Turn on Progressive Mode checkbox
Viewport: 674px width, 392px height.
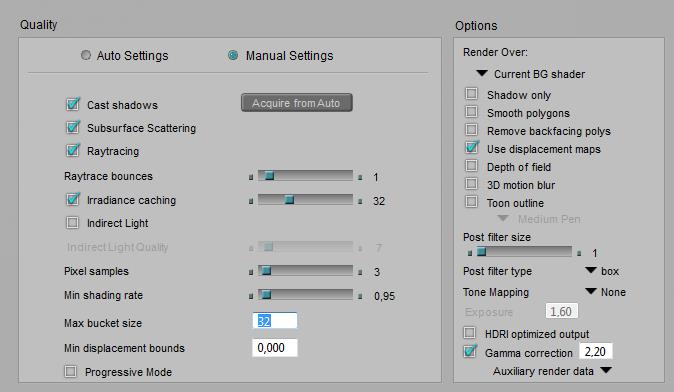pyautogui.click(x=70, y=371)
